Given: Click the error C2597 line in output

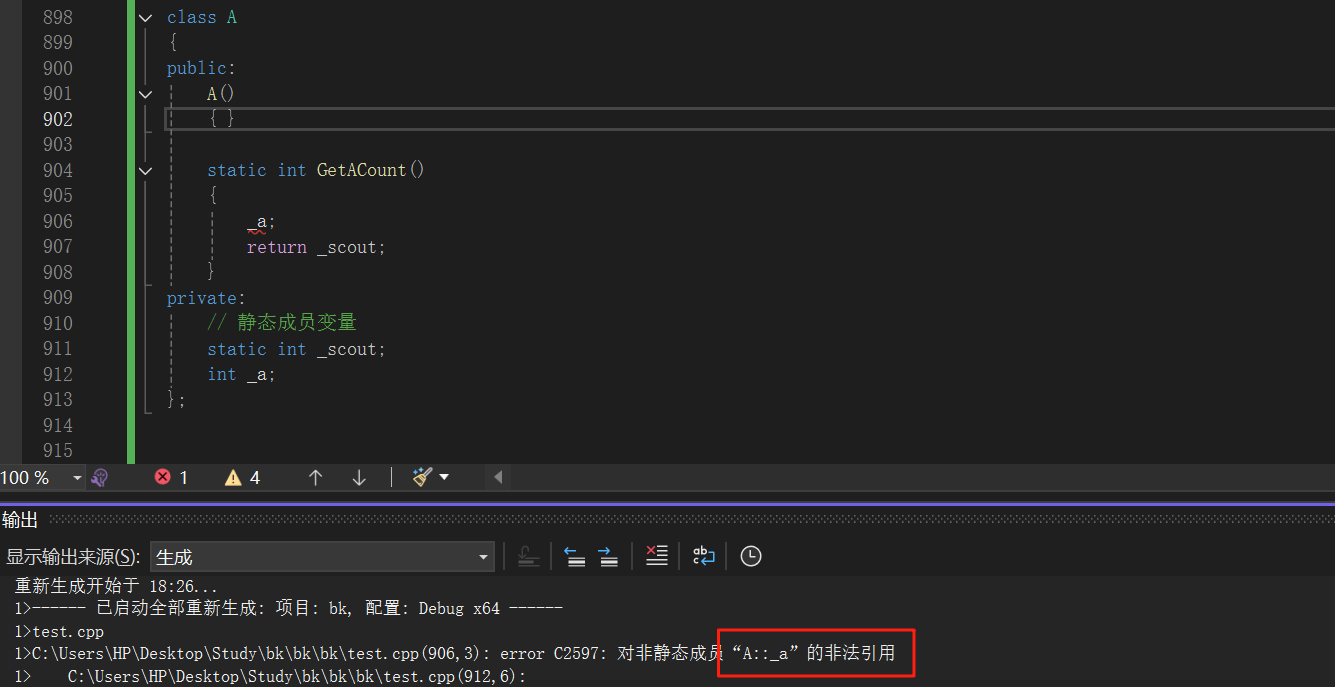Looking at the screenshot, I should [455, 654].
